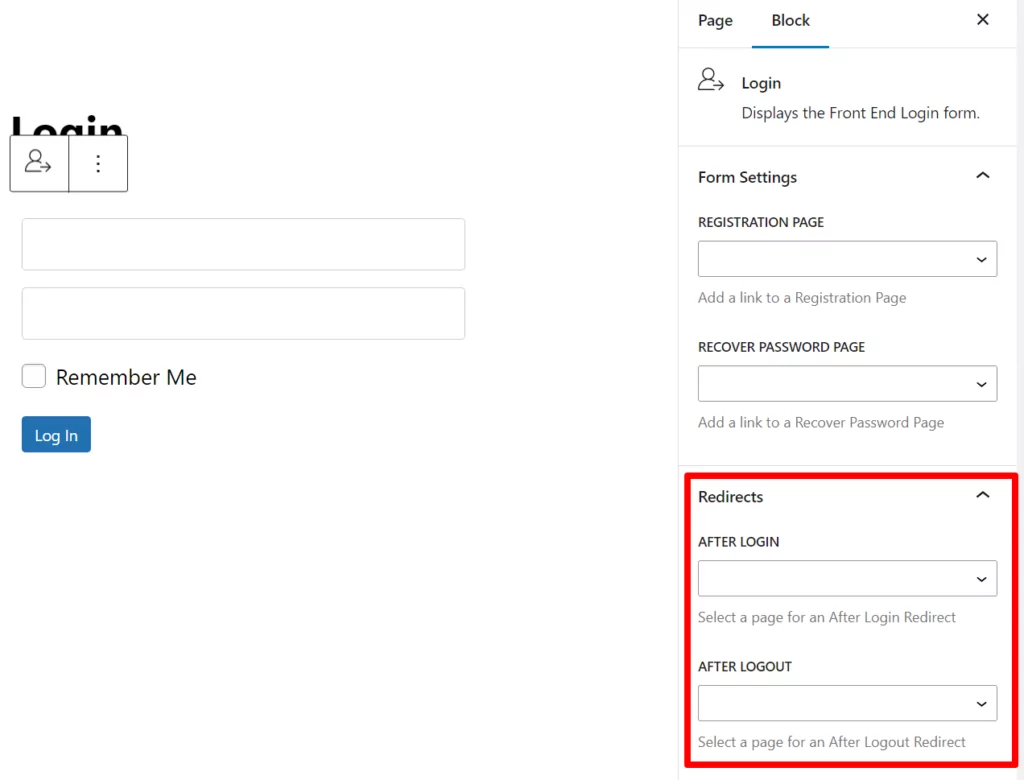Click the 'Redirects' panel title
The width and height of the screenshot is (1024, 780).
(x=730, y=496)
